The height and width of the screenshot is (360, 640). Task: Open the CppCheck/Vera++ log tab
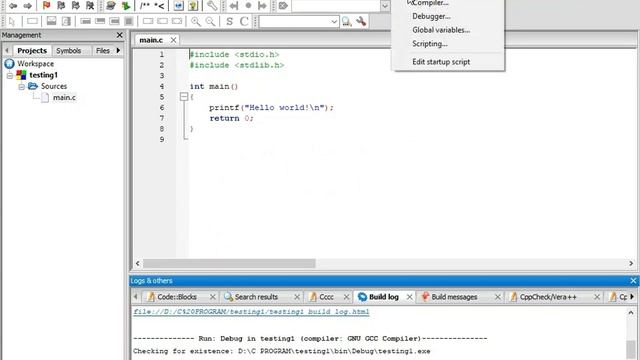click(x=548, y=297)
